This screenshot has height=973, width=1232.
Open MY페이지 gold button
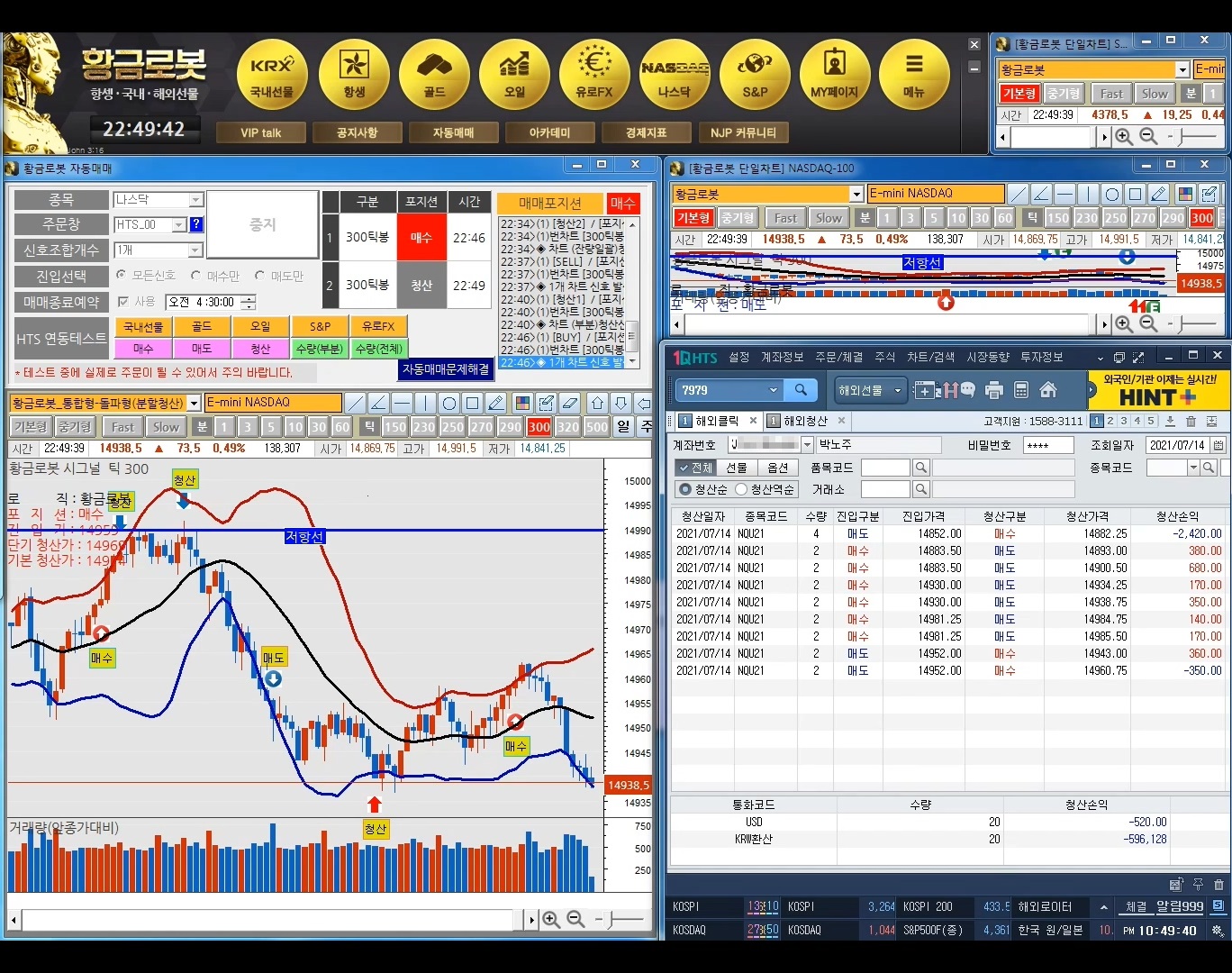pyautogui.click(x=835, y=75)
